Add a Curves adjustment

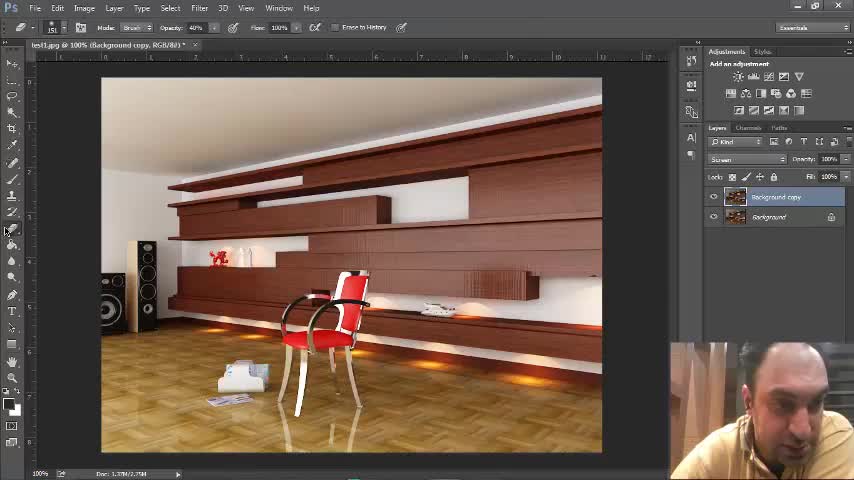[x=768, y=77]
